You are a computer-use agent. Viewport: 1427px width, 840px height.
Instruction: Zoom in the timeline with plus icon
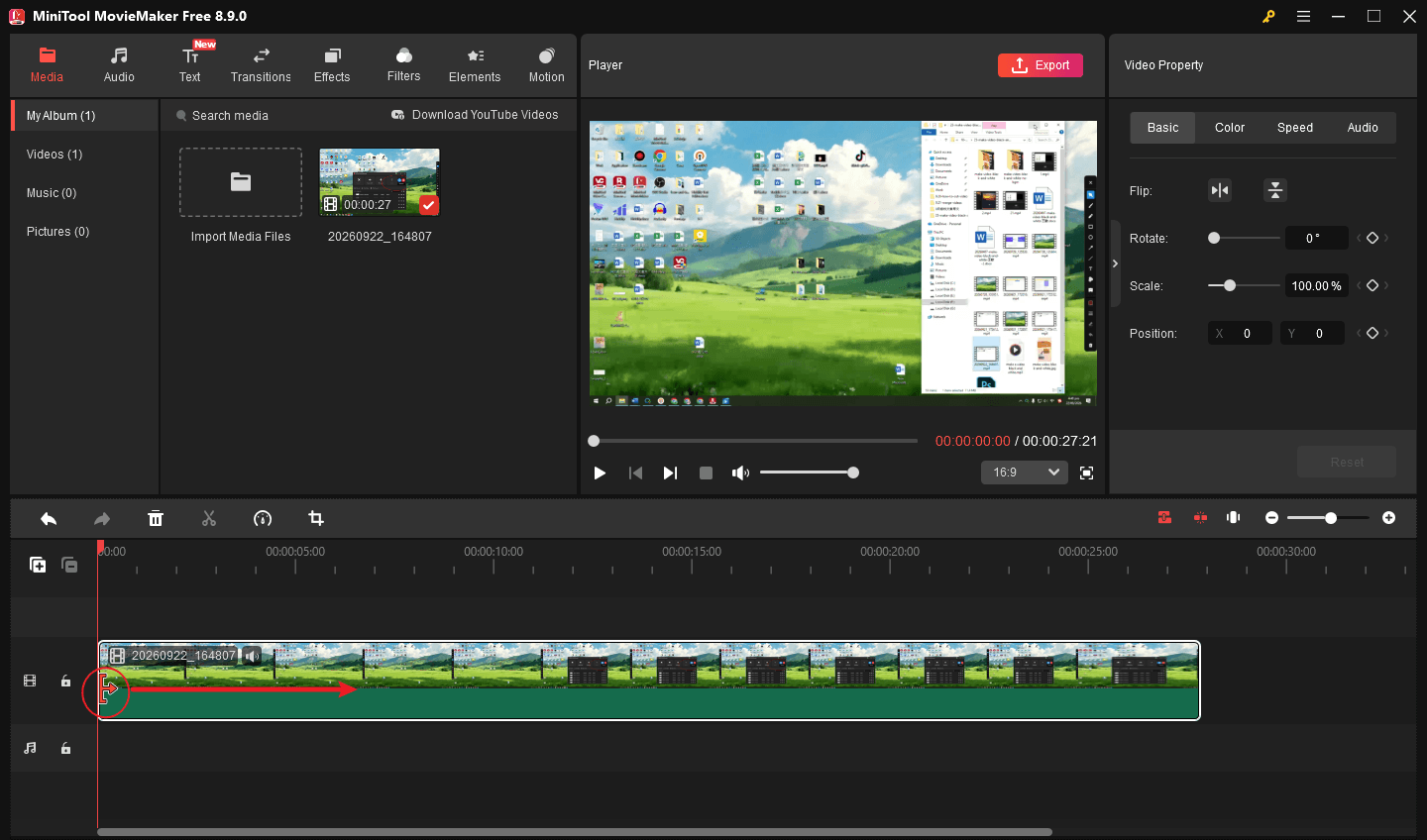[1389, 518]
